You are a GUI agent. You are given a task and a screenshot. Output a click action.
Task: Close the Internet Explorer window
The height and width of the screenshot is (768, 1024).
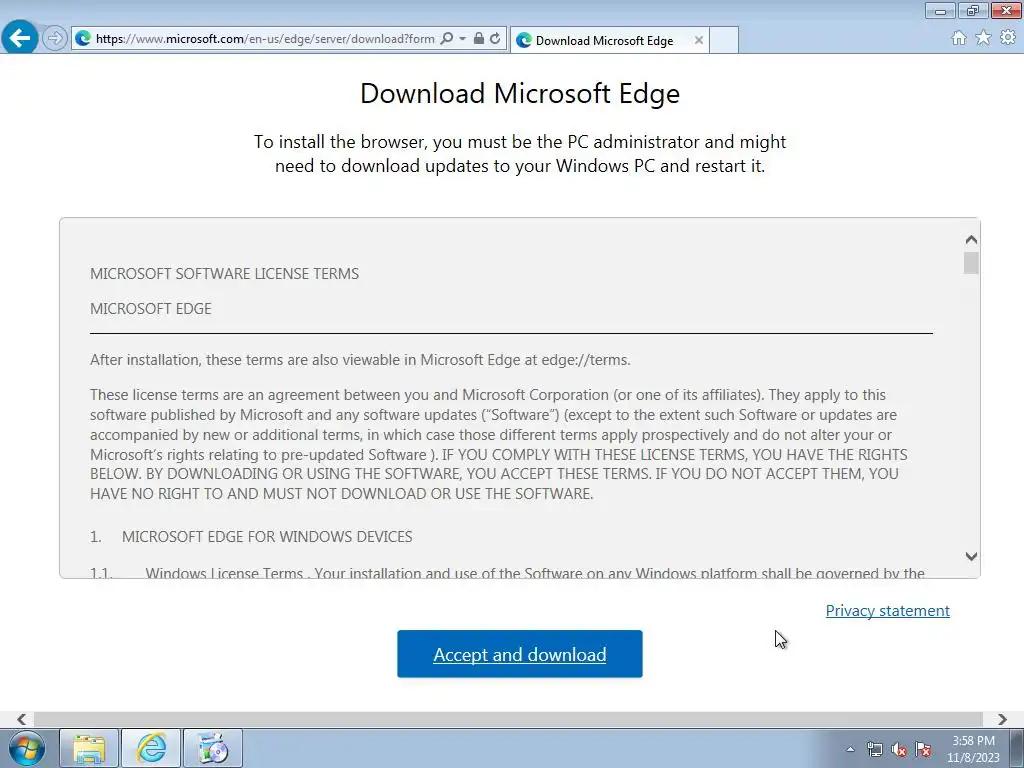coord(1006,10)
